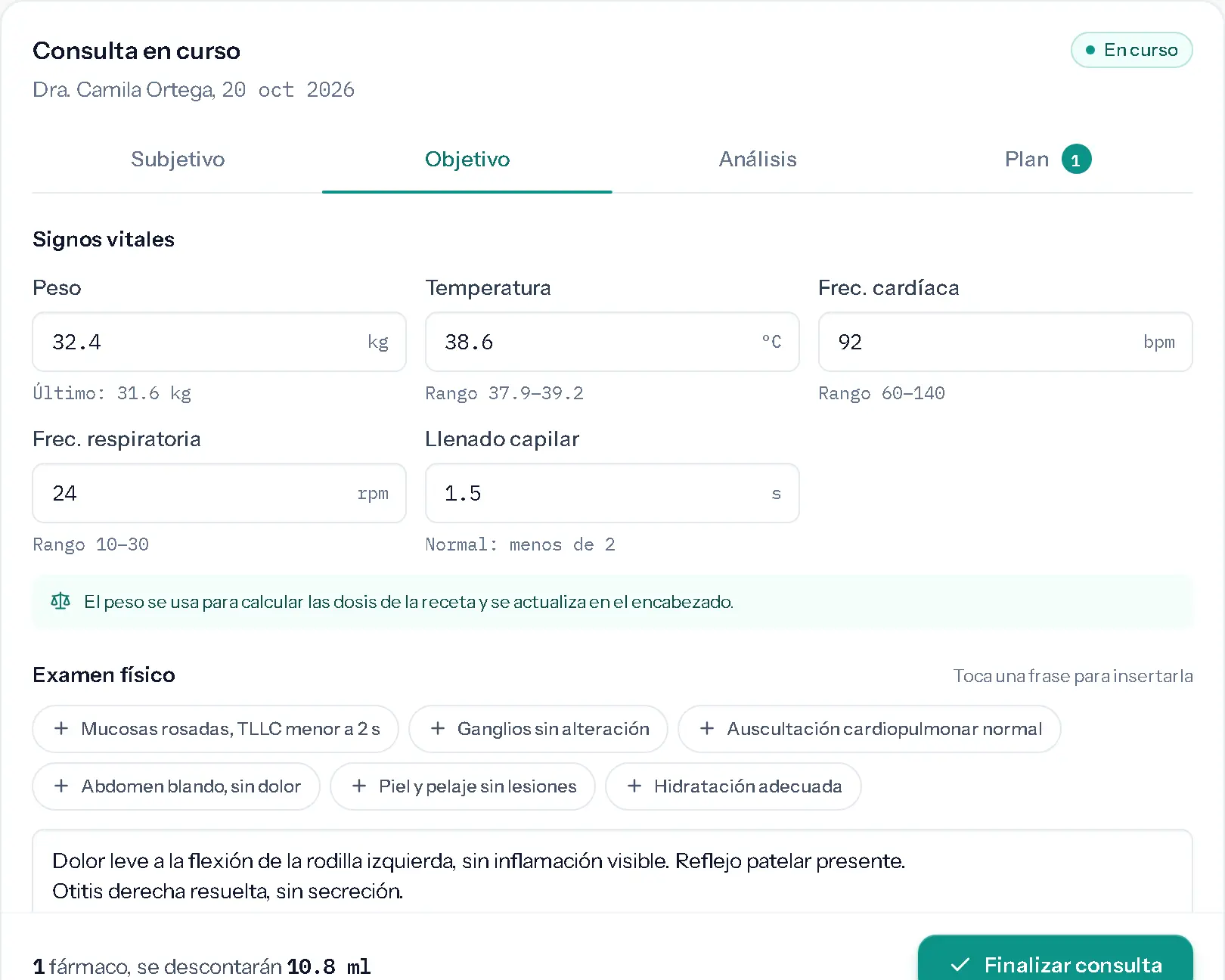The image size is (1225, 980).
Task: Click the plus icon on Abdomen blando chip
Action: pos(61,786)
